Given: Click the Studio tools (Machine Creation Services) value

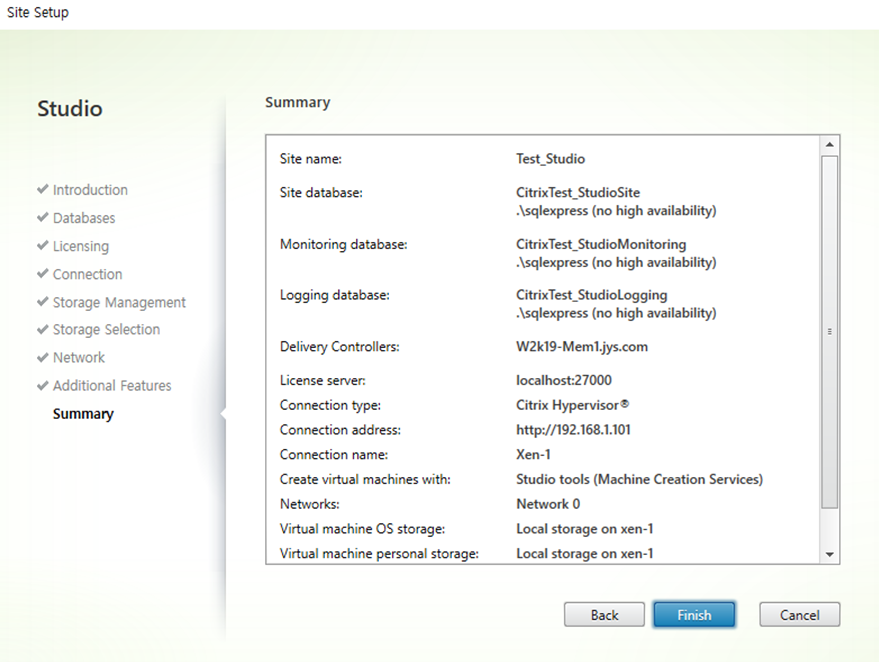Looking at the screenshot, I should pos(640,479).
